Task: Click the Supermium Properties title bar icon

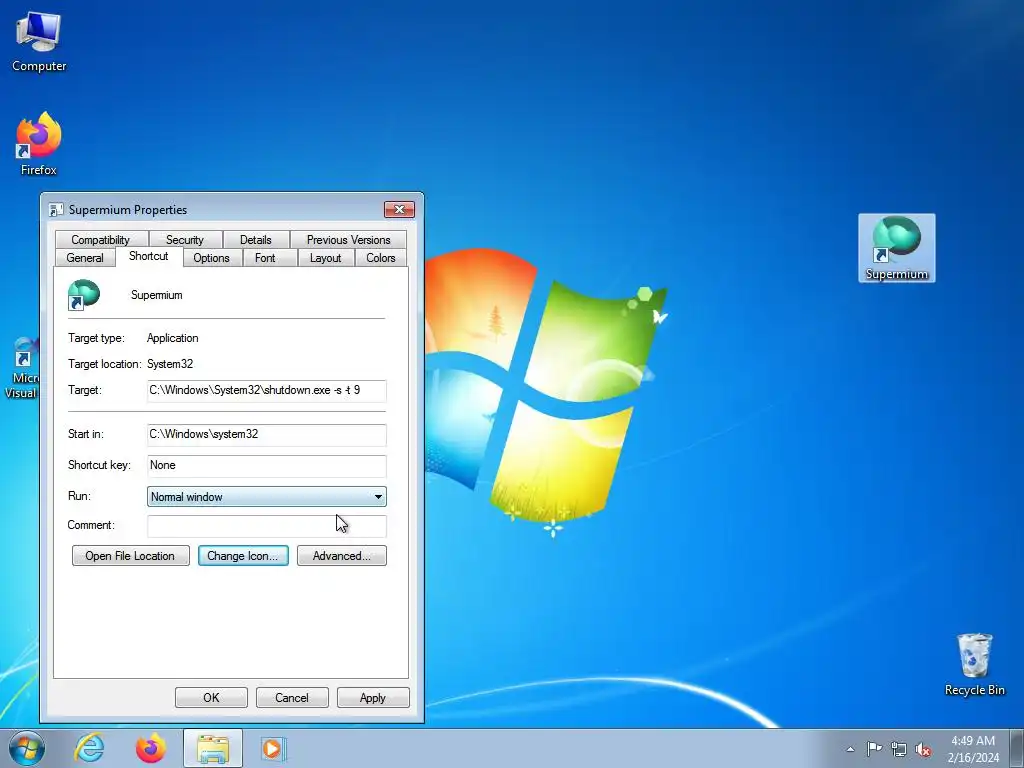Action: pyautogui.click(x=56, y=210)
